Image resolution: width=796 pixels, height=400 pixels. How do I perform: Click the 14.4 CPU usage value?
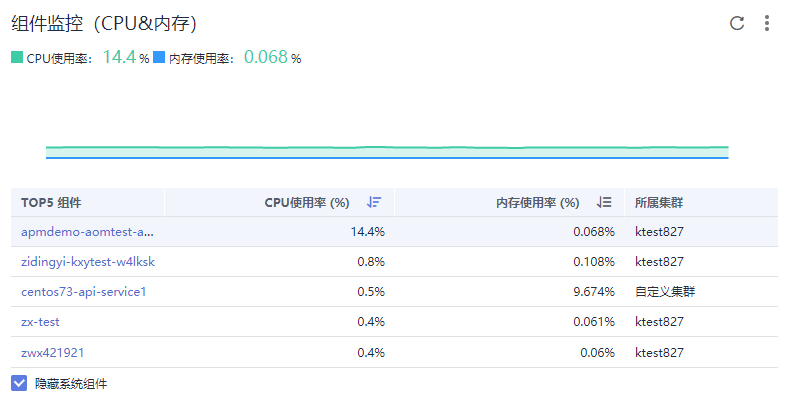(119, 57)
